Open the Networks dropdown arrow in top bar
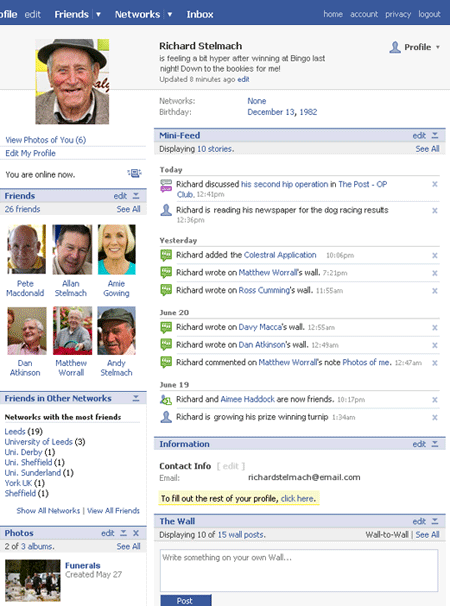Screen dimensions: 450x606 pos(169,14)
